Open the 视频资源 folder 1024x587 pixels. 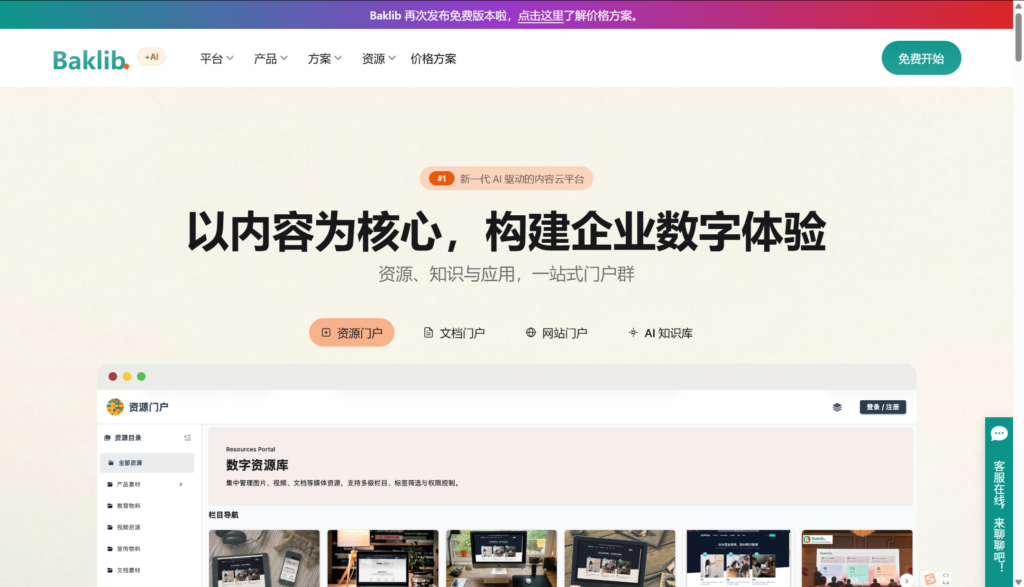128,528
